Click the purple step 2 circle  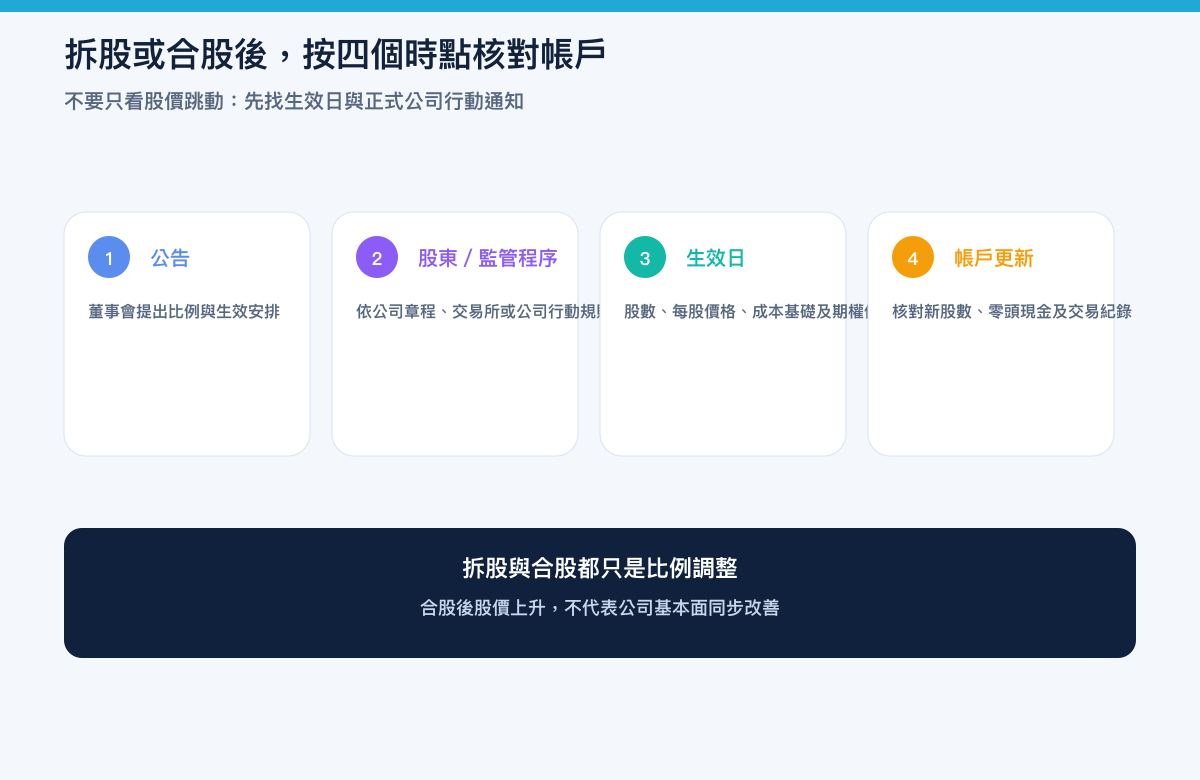(377, 257)
